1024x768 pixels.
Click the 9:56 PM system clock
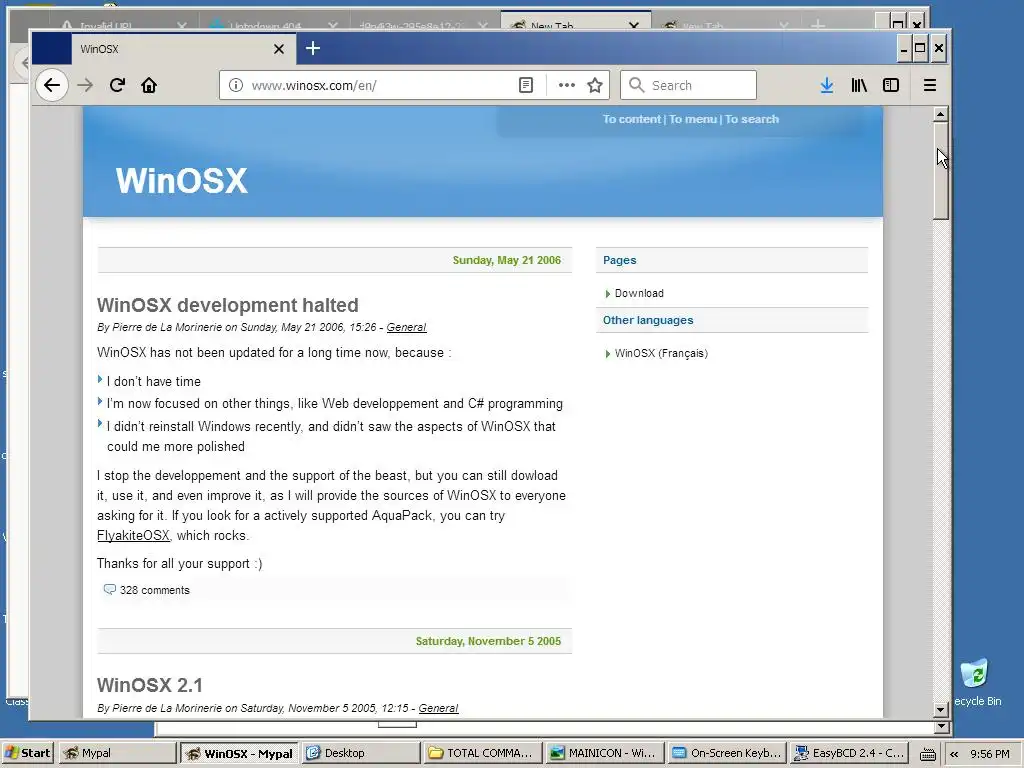click(x=989, y=754)
